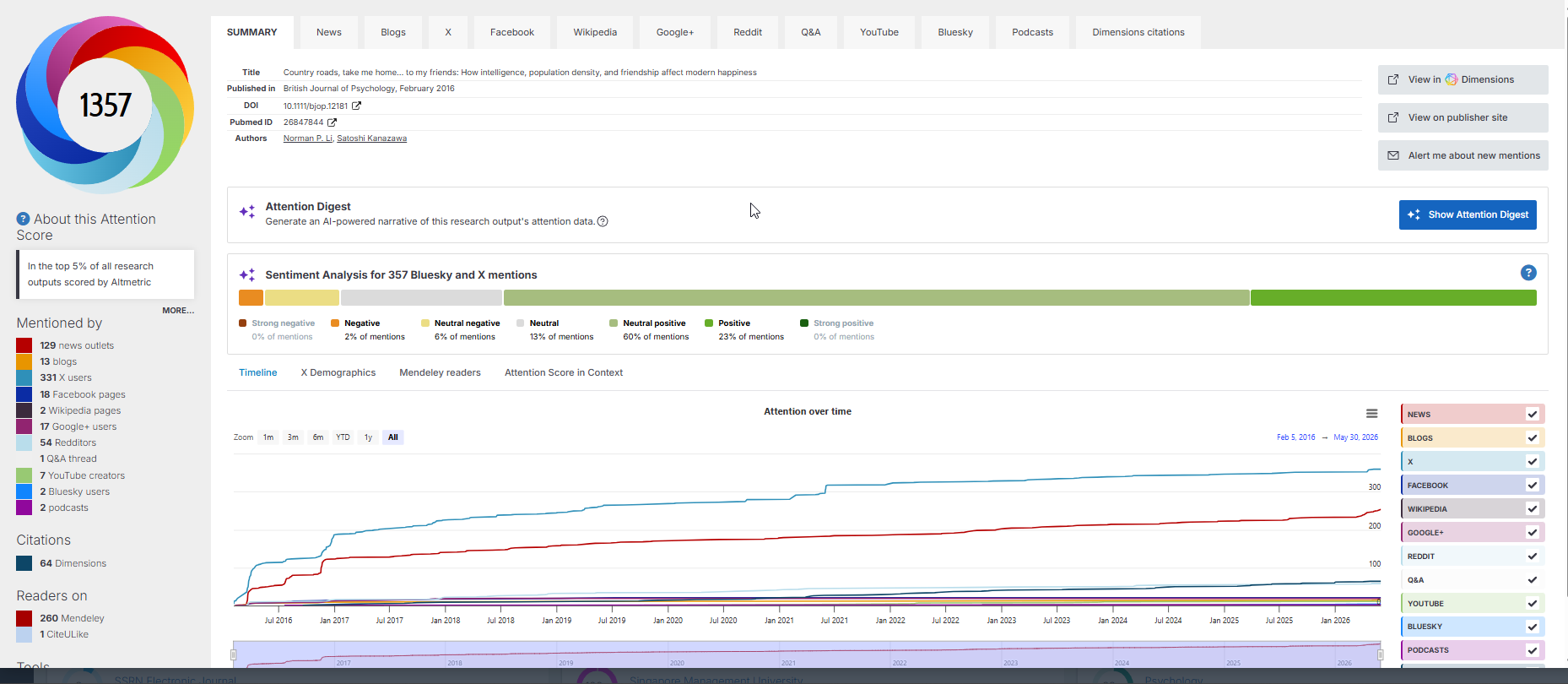The image size is (1568, 684).
Task: Click the Positive sentiment bar segment
Action: 1393,297
